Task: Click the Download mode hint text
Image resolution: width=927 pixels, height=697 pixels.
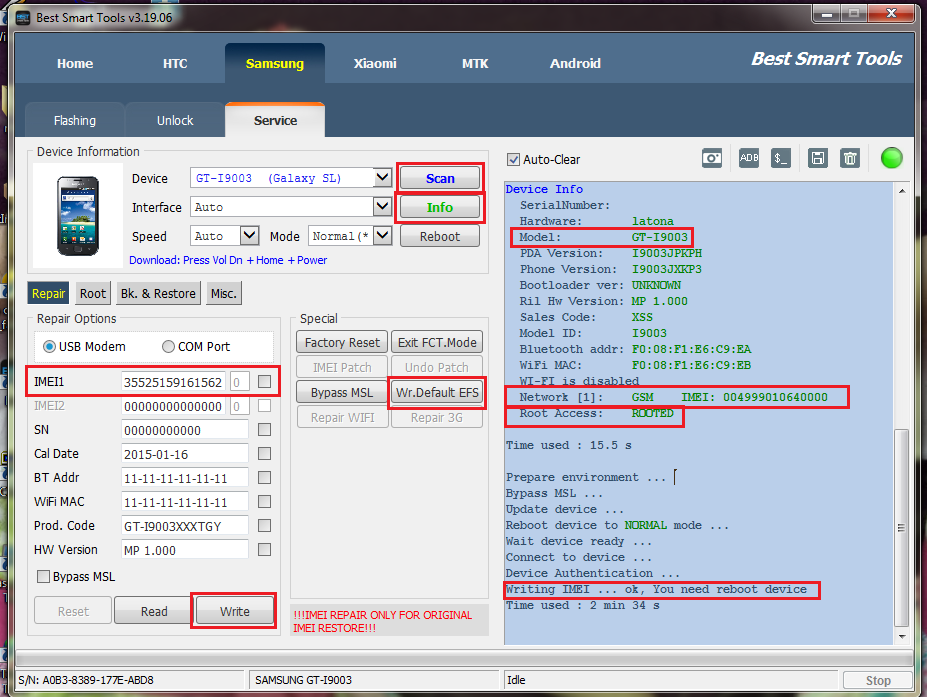Action: pyautogui.click(x=228, y=260)
